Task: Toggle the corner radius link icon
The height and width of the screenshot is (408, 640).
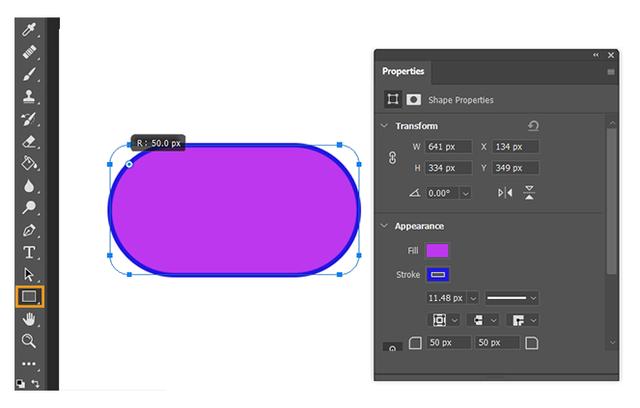Action: pos(392,347)
